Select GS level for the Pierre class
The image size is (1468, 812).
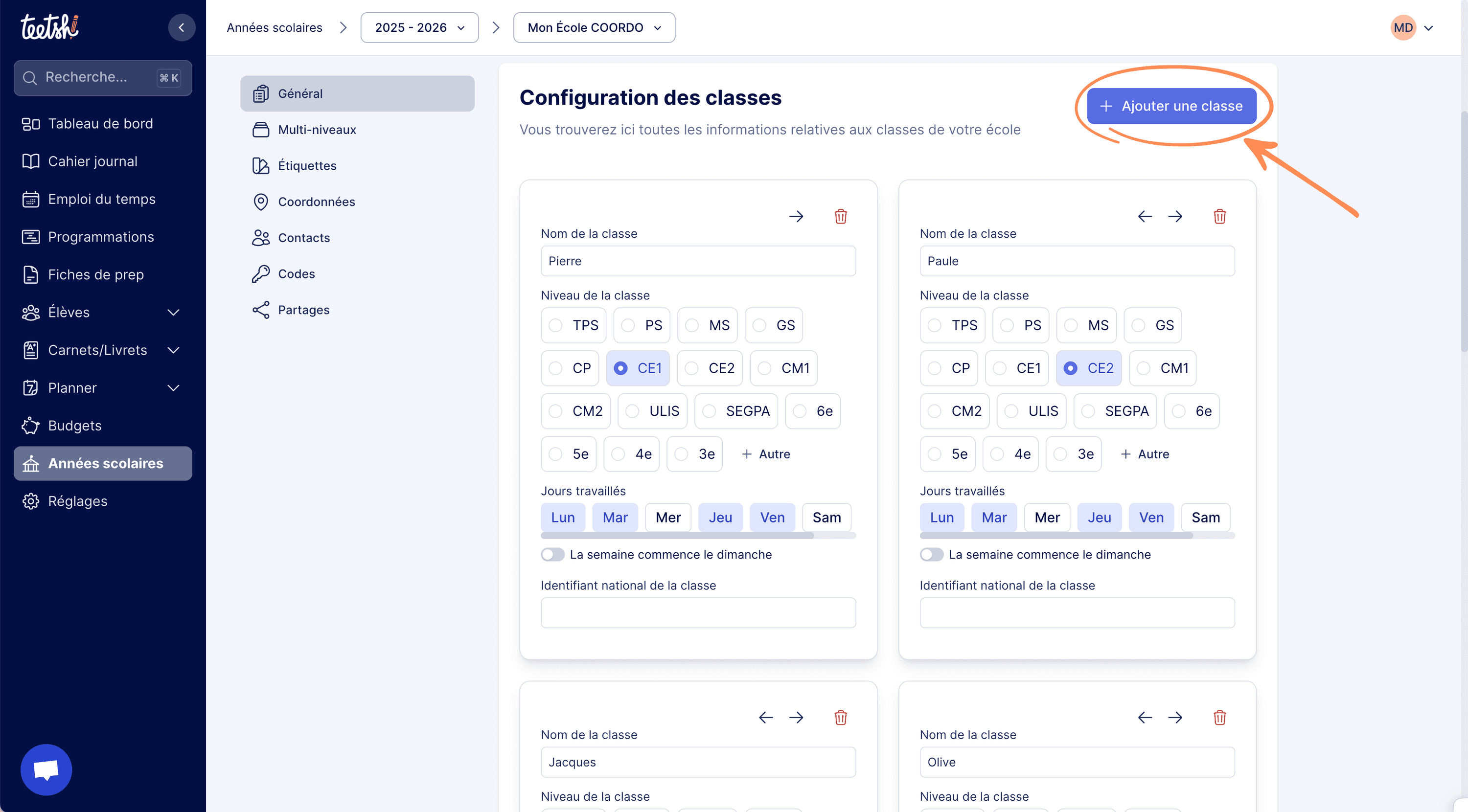[774, 325]
